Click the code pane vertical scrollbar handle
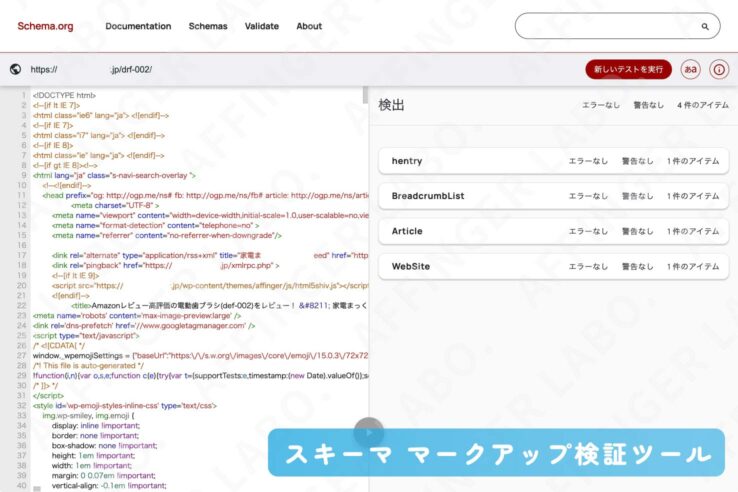 click(365, 95)
